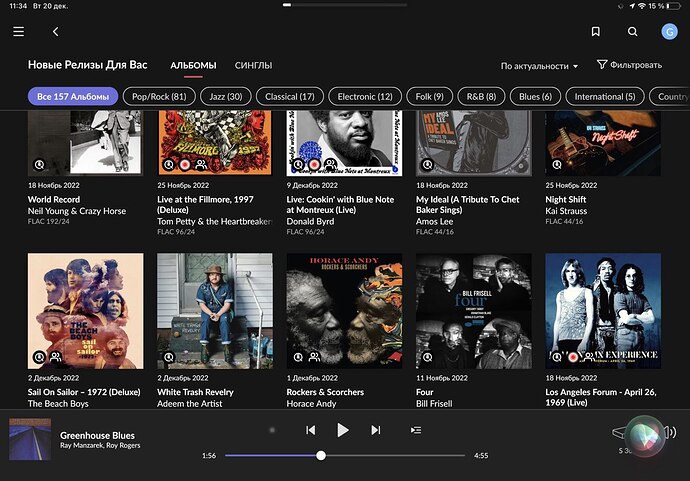Filter by Electronic (12)
Screen dimensions: 690x481
[x=365, y=96]
